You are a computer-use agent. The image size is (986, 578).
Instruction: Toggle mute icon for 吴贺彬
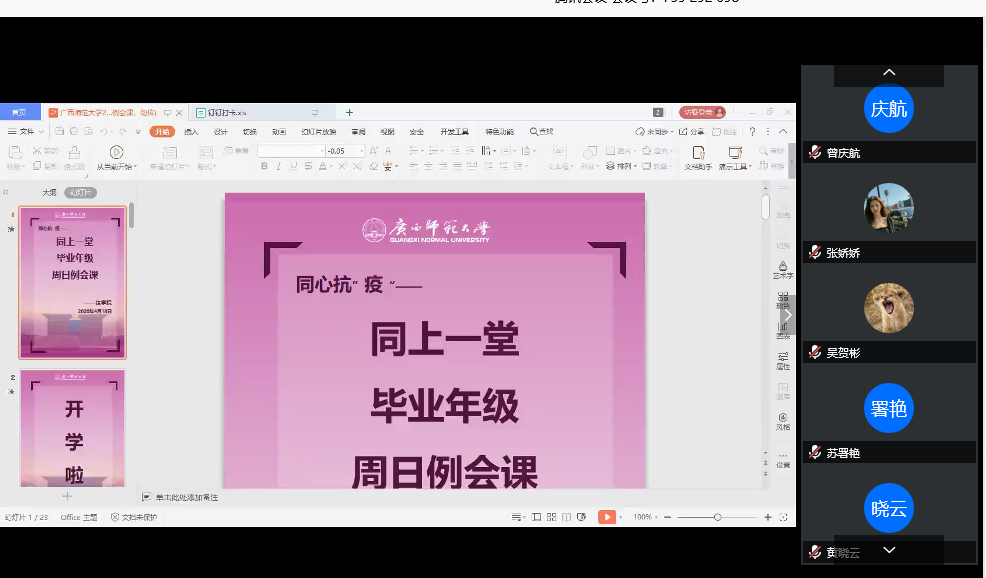(815, 352)
